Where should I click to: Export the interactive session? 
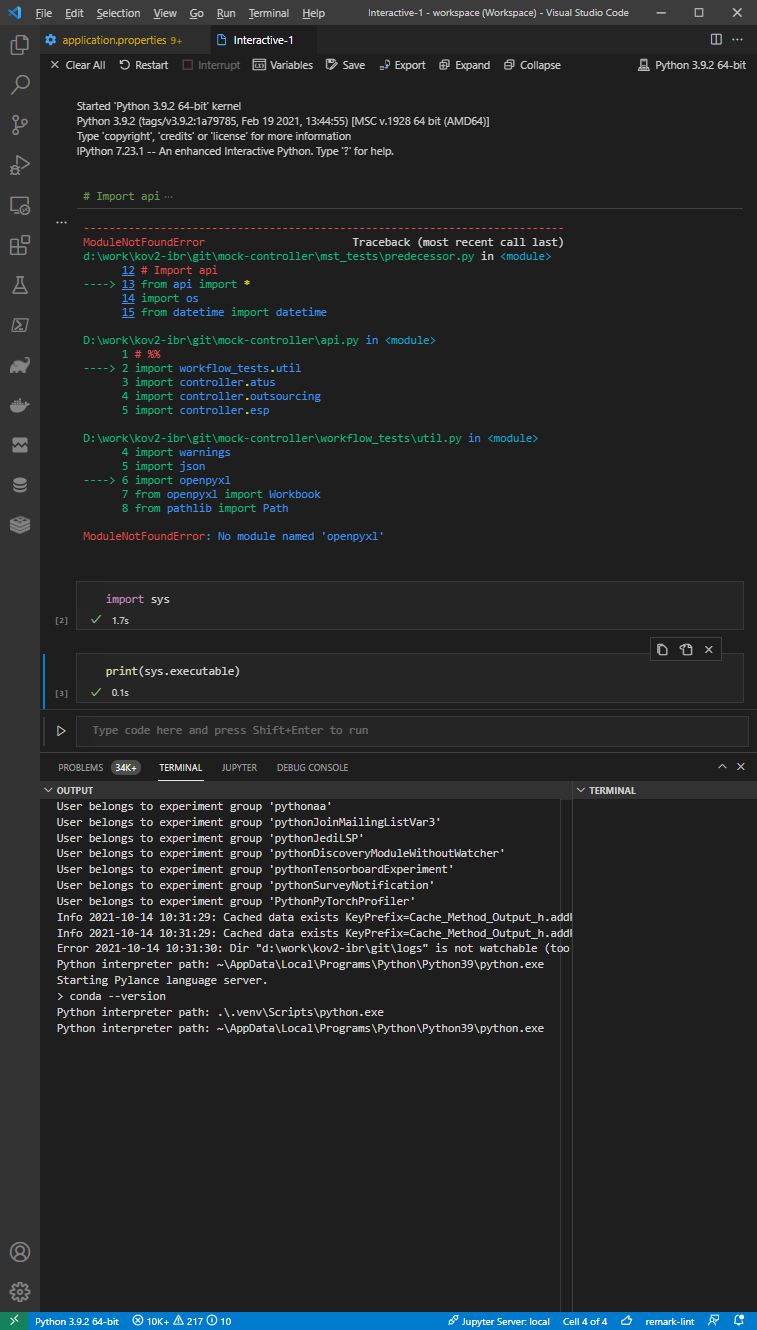point(402,65)
